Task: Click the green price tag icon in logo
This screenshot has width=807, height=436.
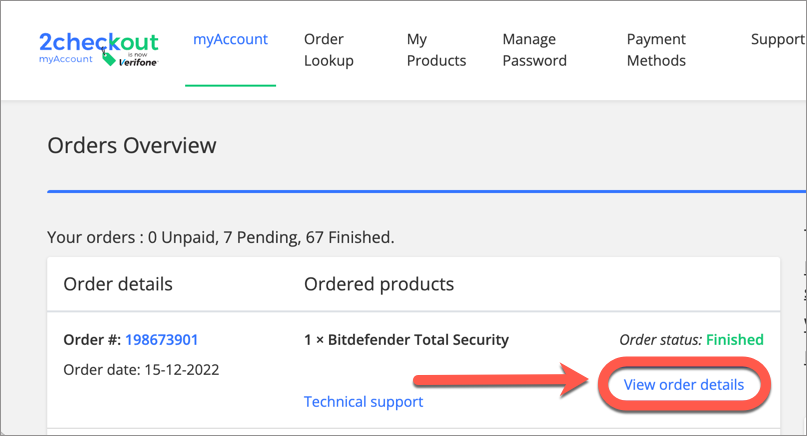Action: click(108, 59)
